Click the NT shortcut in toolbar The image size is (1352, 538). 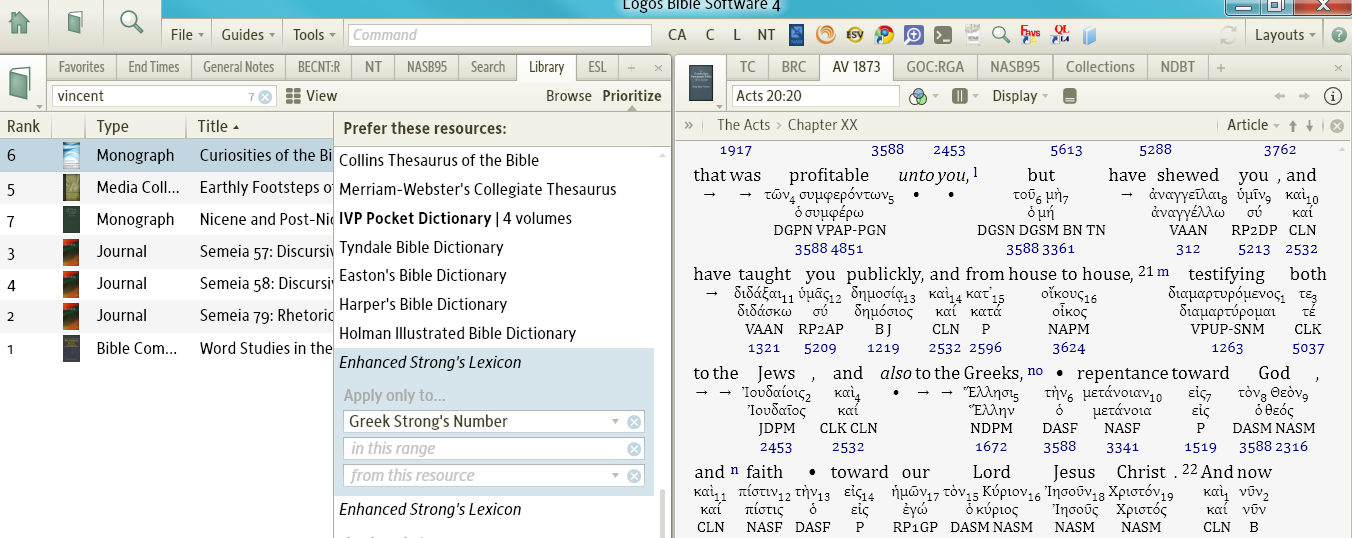(x=766, y=35)
